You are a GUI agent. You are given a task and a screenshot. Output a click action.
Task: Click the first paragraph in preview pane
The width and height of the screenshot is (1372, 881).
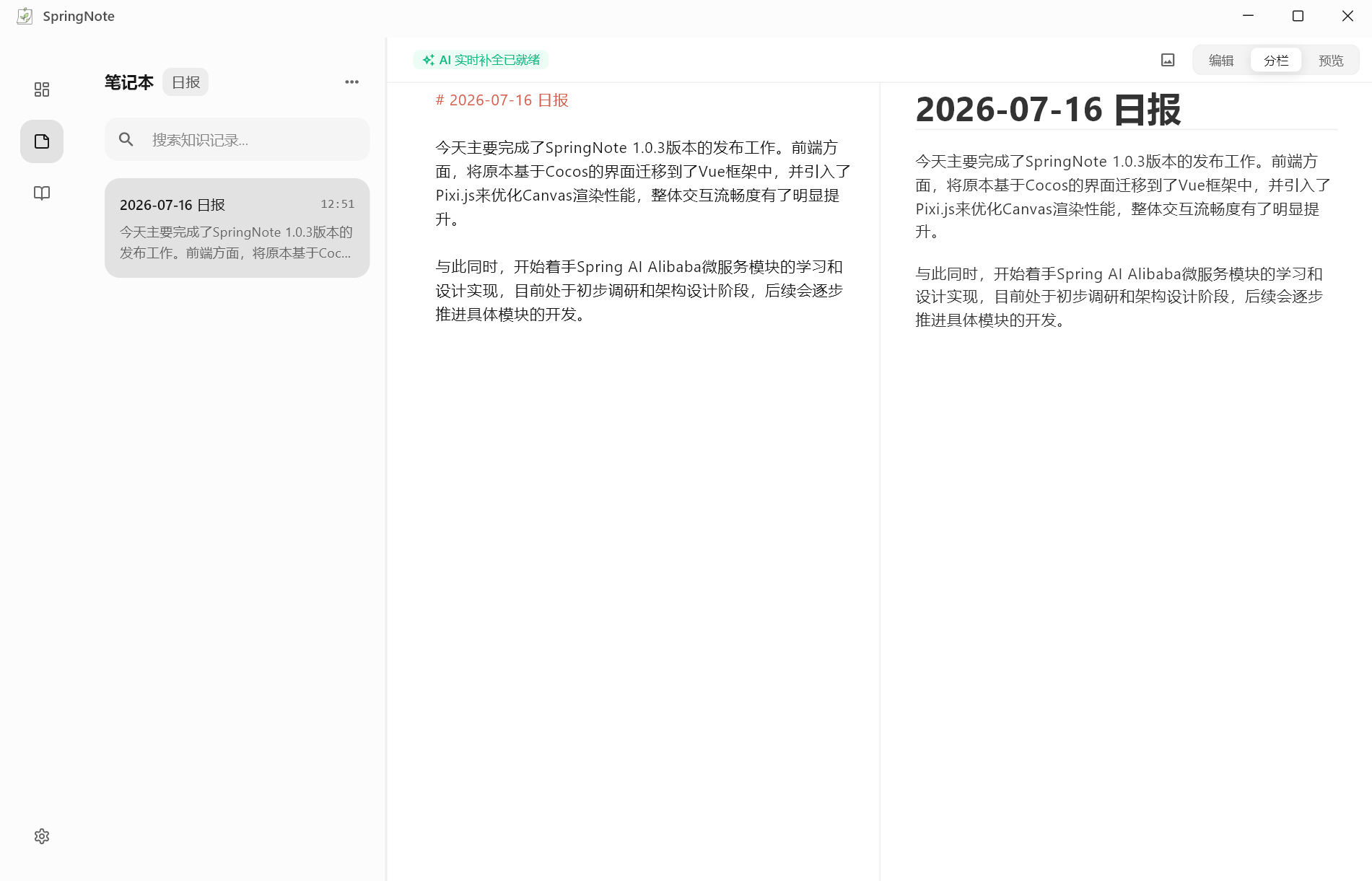click(1123, 196)
